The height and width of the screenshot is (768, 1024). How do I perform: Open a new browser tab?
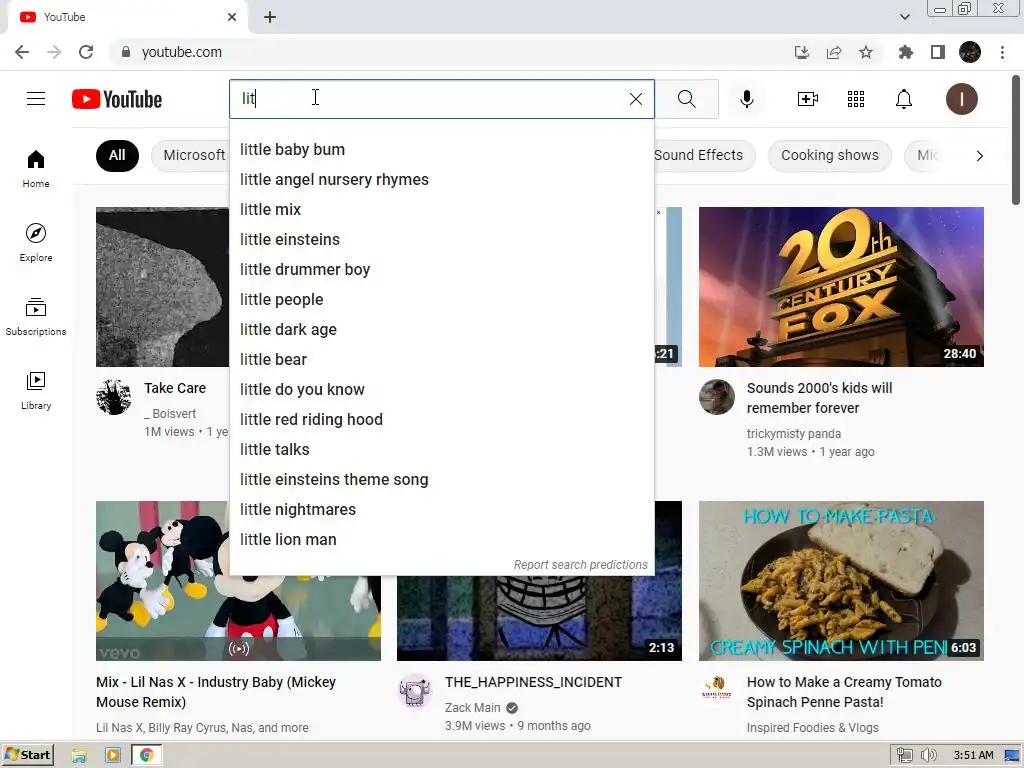pos(270,17)
